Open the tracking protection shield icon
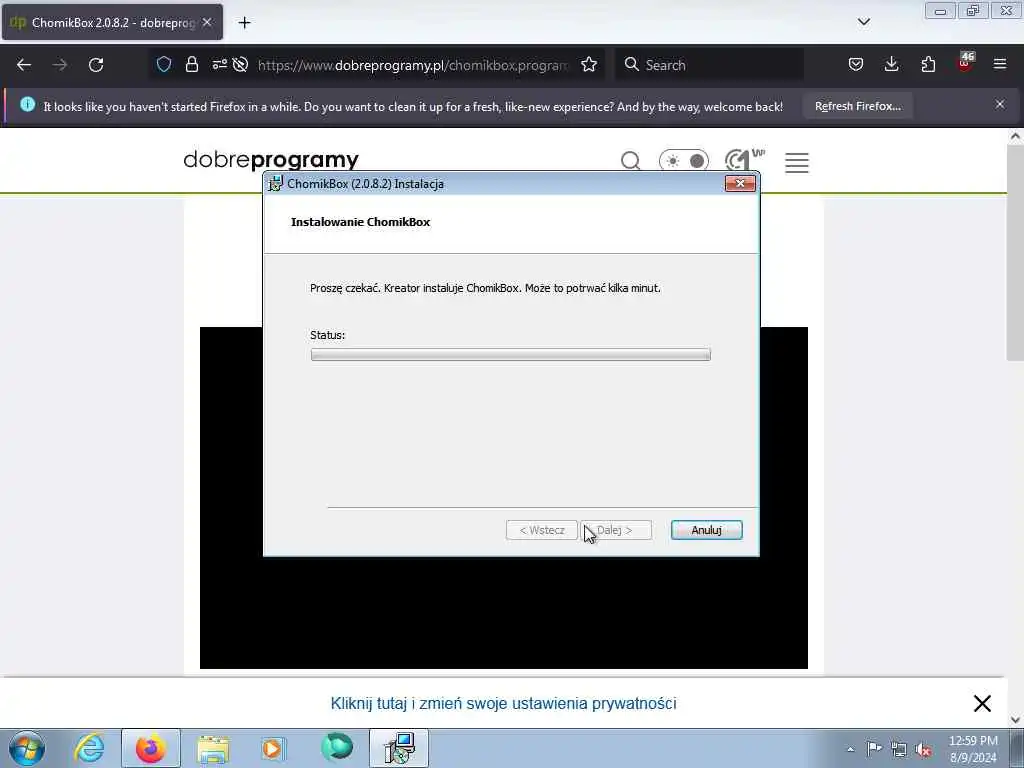This screenshot has width=1024, height=768. click(x=164, y=64)
